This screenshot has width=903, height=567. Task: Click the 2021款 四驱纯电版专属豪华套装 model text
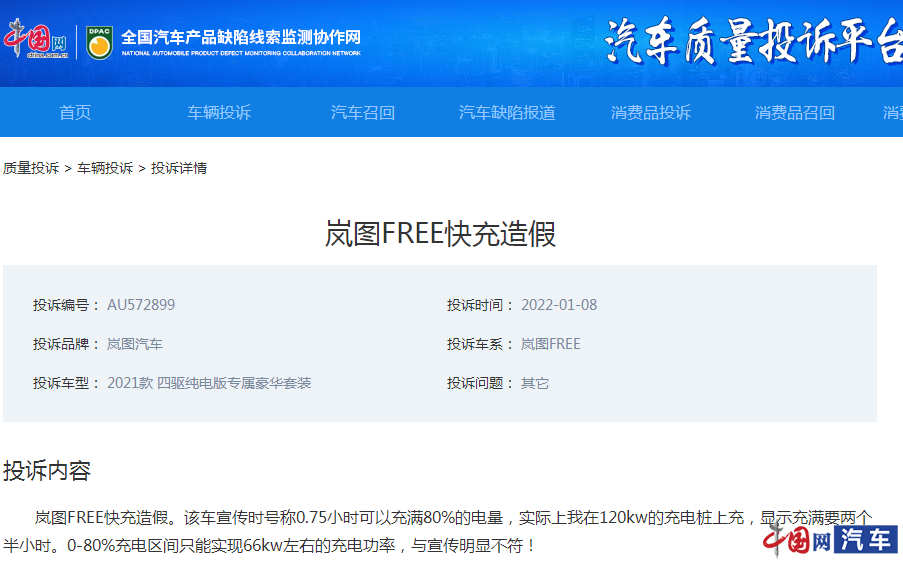pyautogui.click(x=209, y=383)
